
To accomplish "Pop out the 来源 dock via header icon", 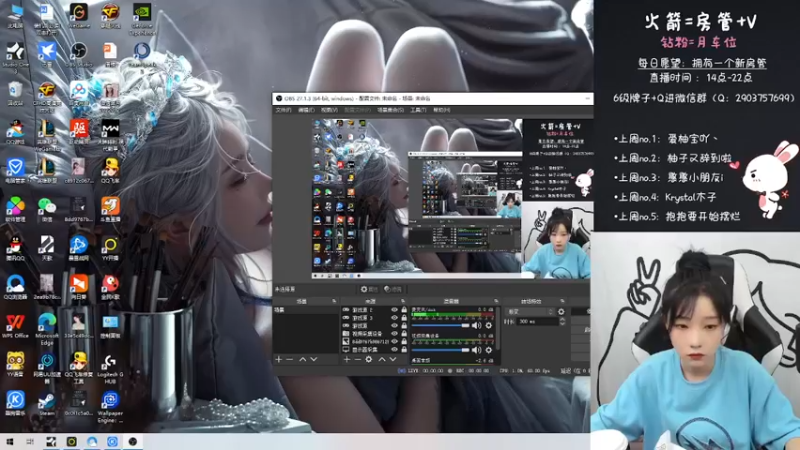I will pyautogui.click(x=403, y=301).
